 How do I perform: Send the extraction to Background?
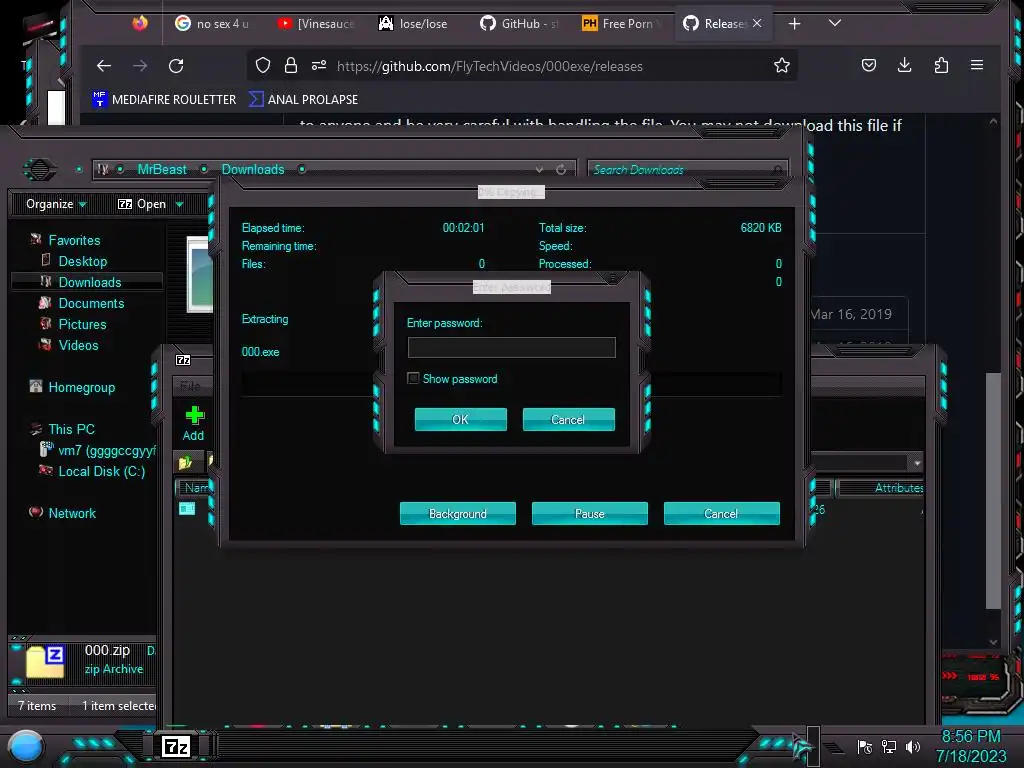pos(457,513)
